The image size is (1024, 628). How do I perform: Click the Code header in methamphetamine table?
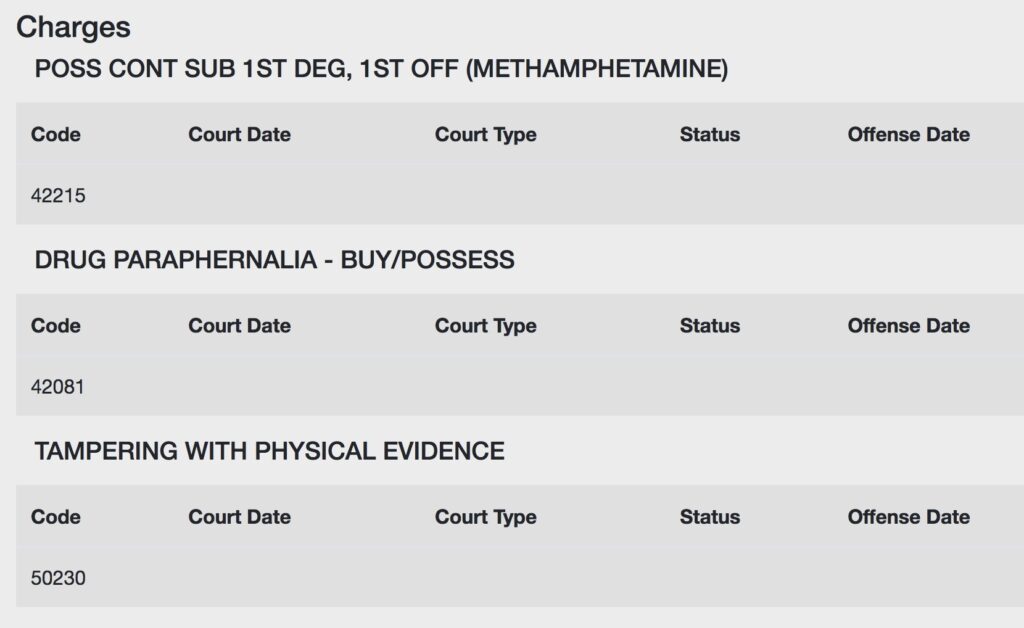tap(56, 134)
